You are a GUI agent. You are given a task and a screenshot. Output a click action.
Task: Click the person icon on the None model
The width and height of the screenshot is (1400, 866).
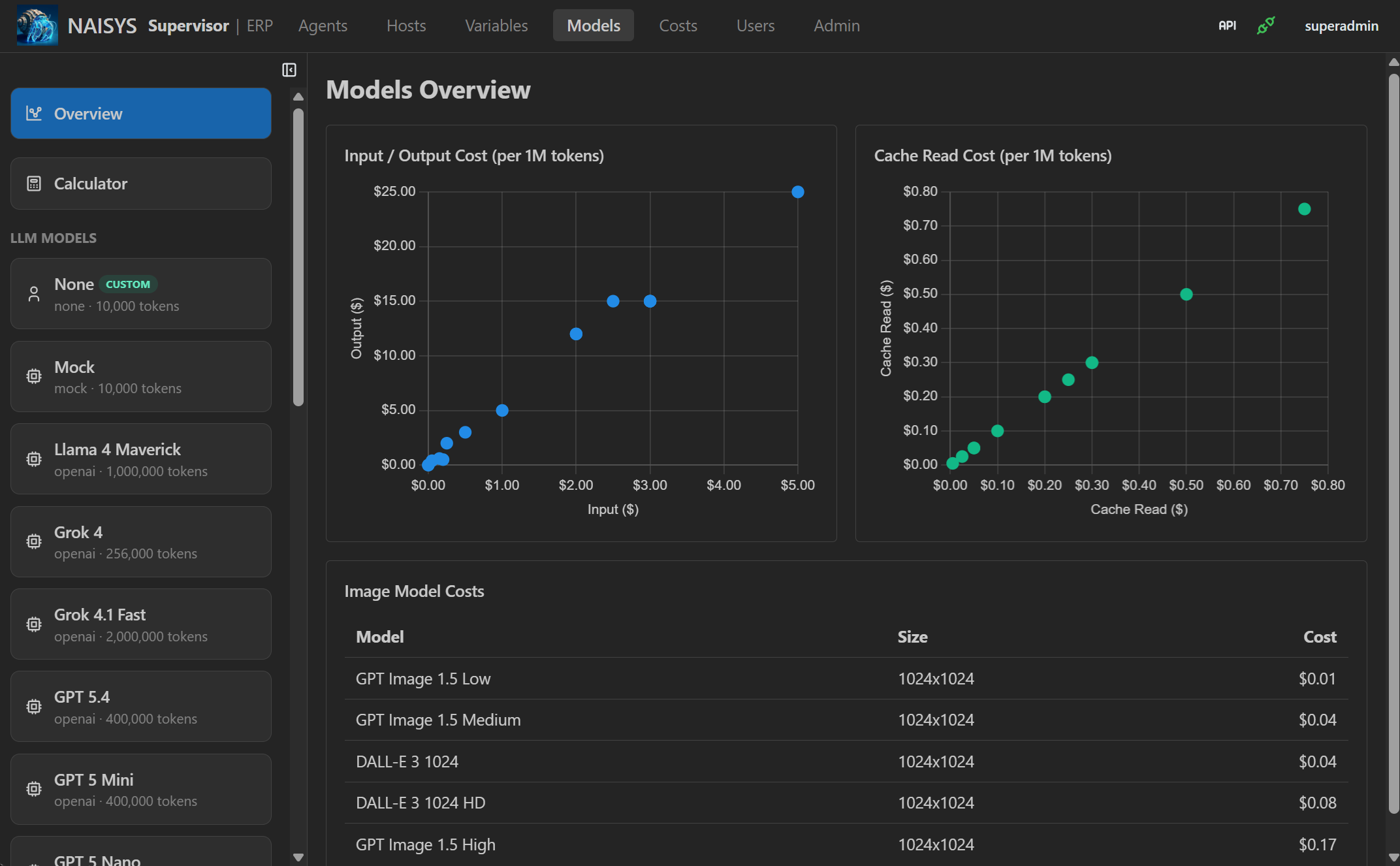click(x=34, y=293)
